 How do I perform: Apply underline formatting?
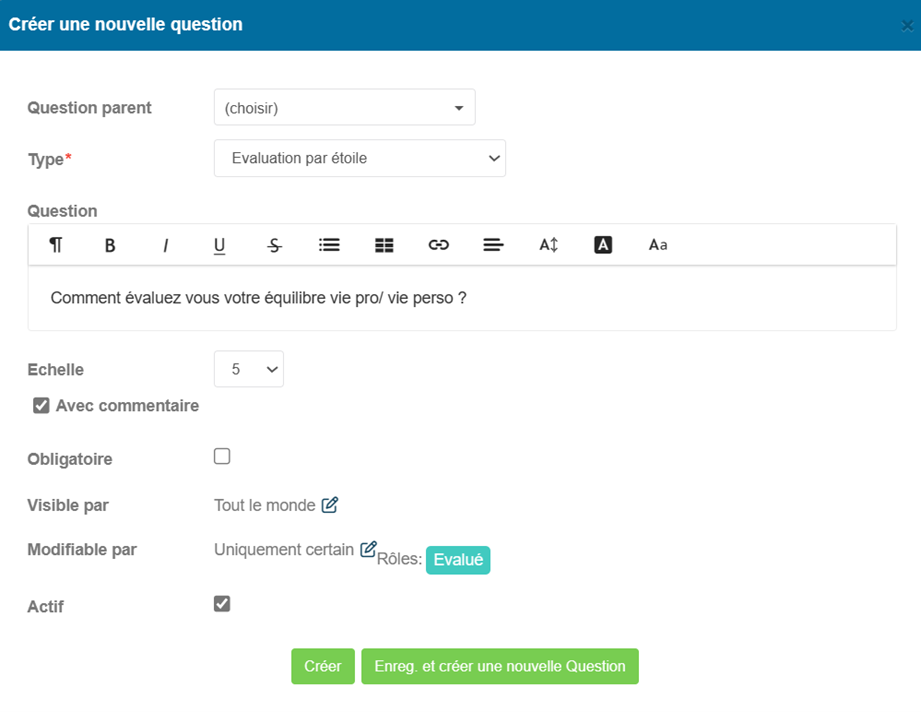pos(219,245)
